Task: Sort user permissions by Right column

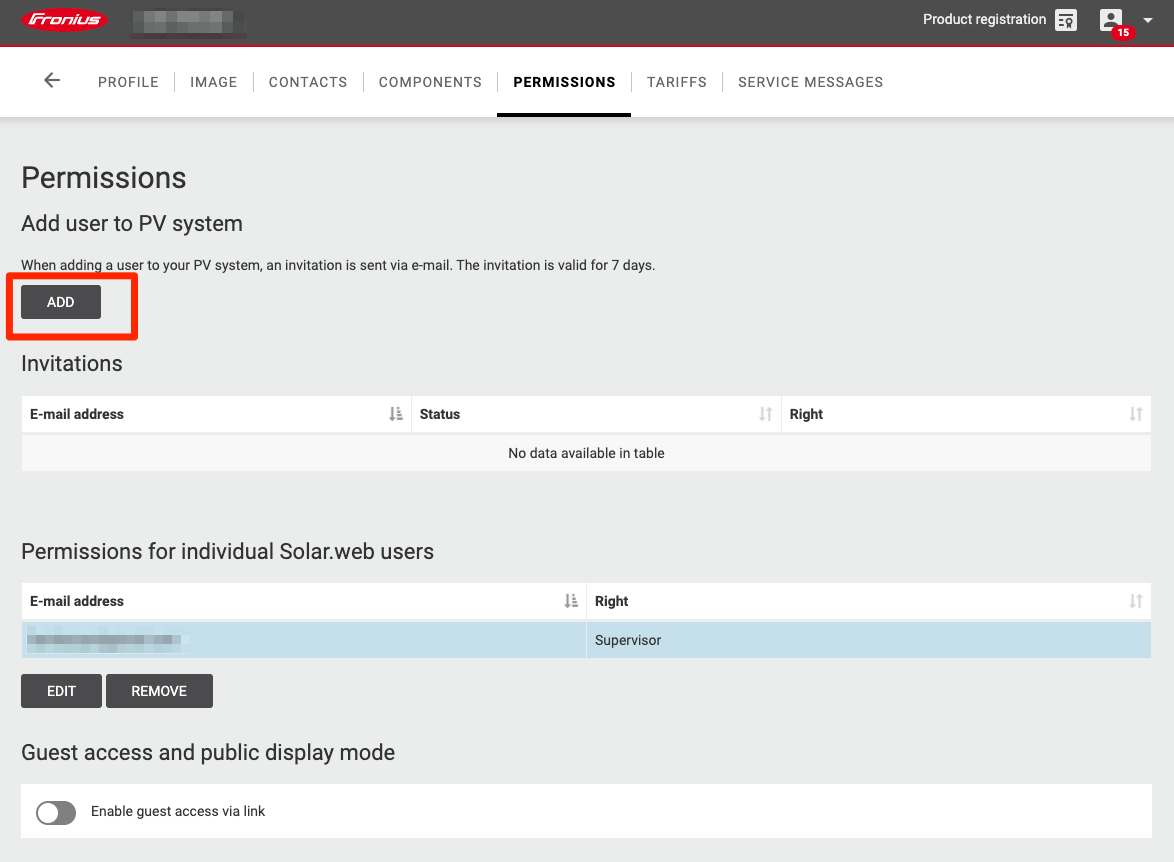Action: 1135,601
